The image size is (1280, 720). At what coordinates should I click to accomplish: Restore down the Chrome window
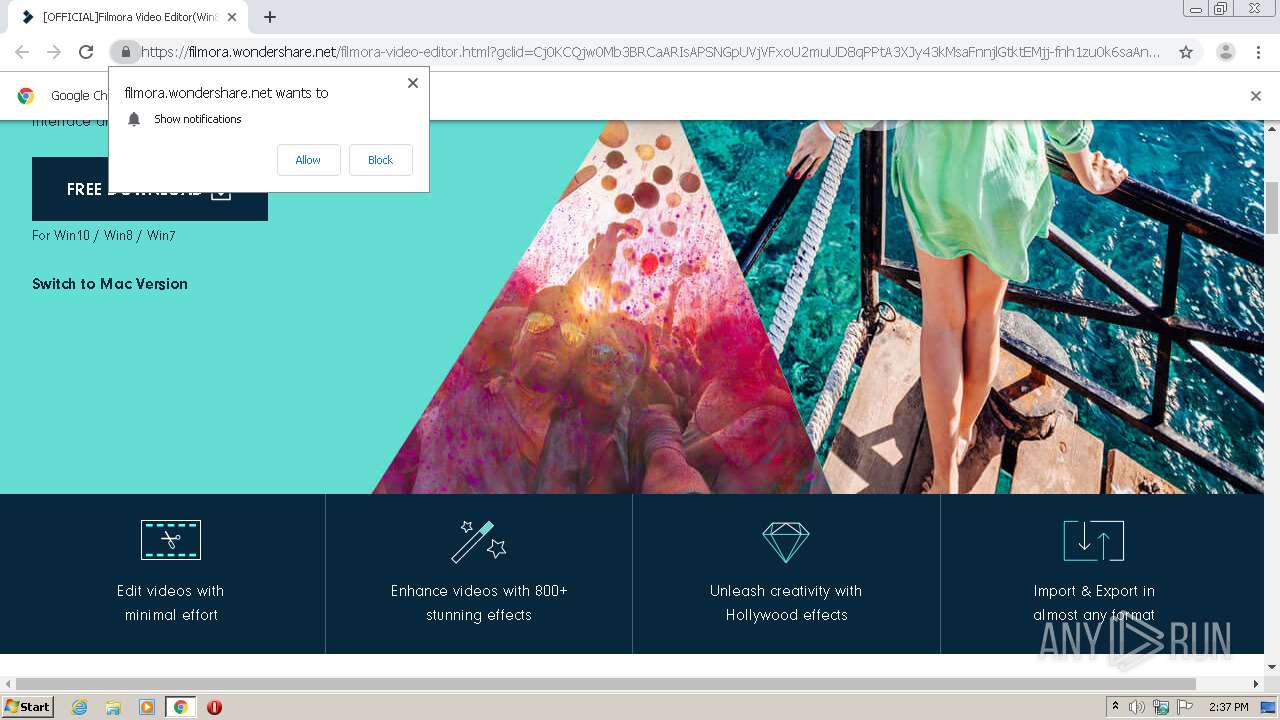1221,9
